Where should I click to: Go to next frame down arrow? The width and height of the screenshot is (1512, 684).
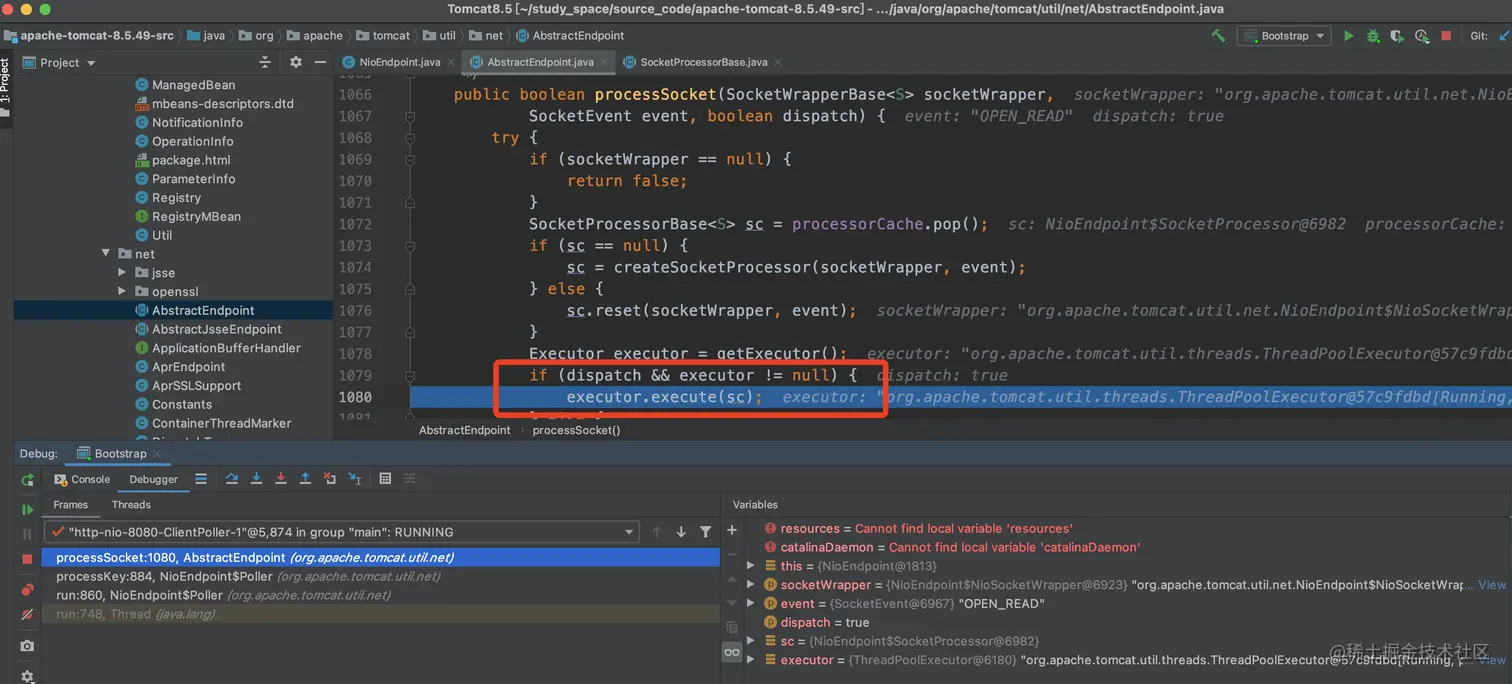[681, 532]
